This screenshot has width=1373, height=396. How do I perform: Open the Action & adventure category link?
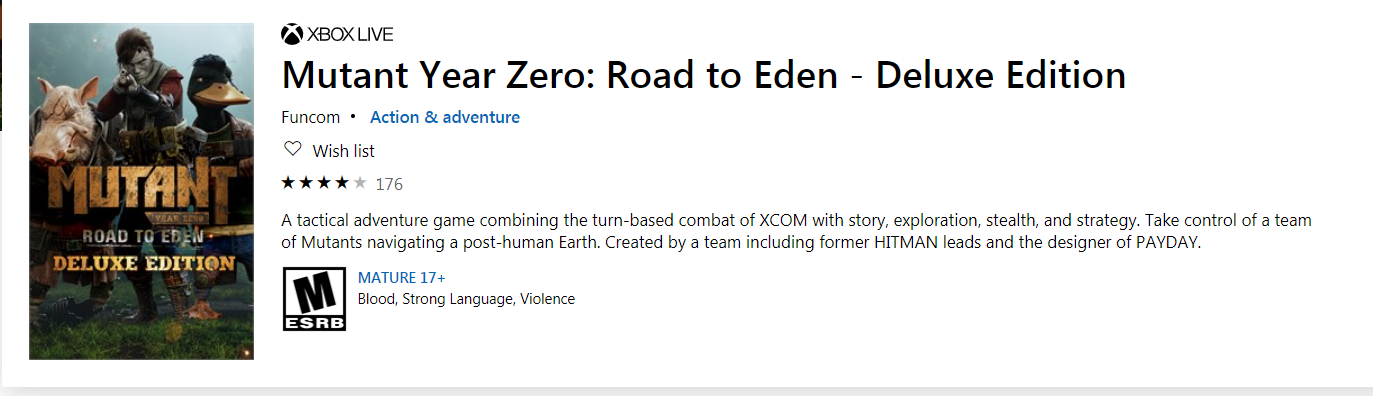pos(445,117)
